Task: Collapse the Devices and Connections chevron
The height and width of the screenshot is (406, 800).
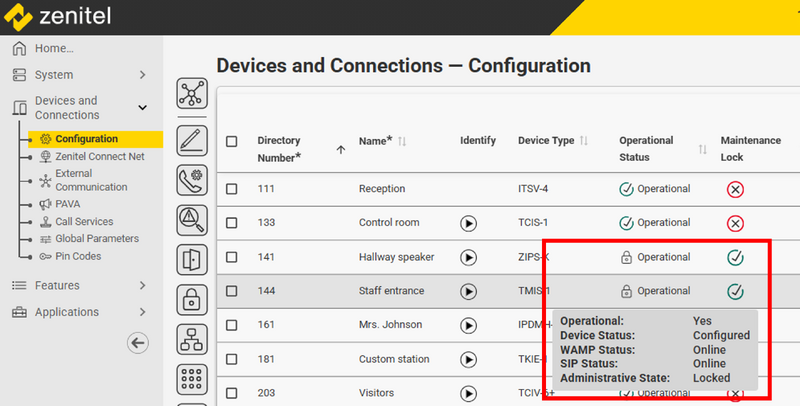Action: [142, 108]
